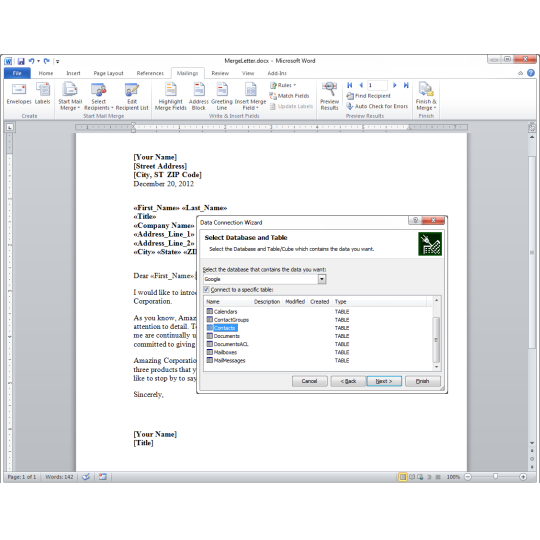Click the Redo icon in Quick Access Toolbar

point(46,61)
